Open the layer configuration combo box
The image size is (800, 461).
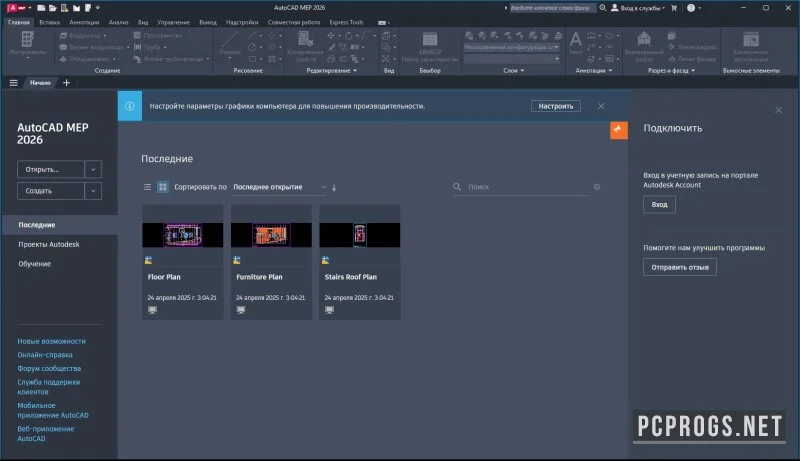[512, 47]
